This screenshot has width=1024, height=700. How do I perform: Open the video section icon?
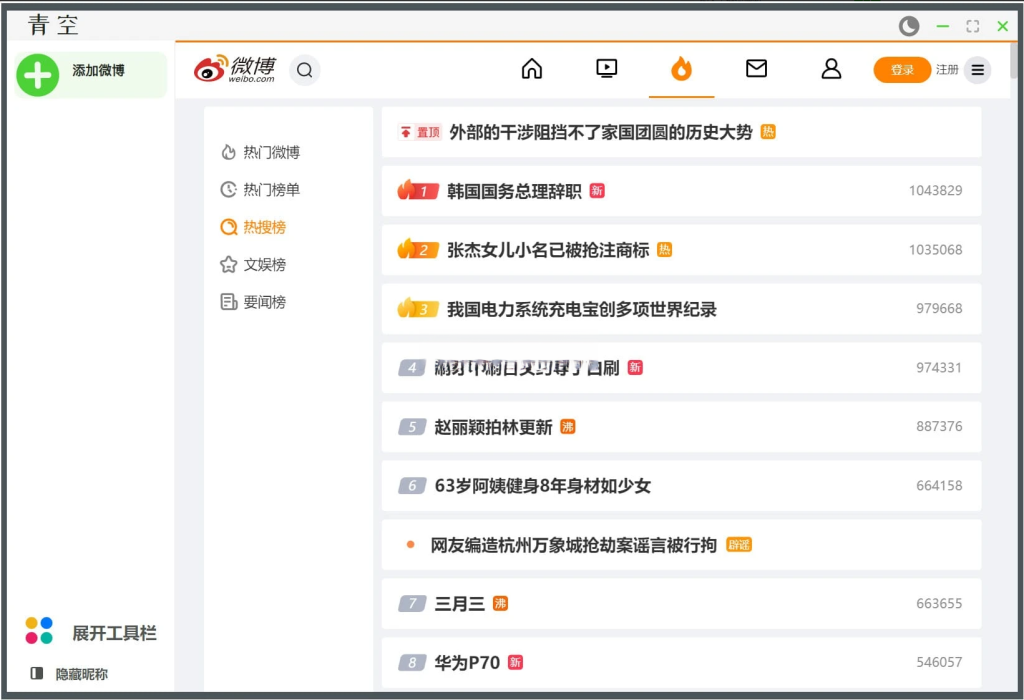pyautogui.click(x=606, y=69)
